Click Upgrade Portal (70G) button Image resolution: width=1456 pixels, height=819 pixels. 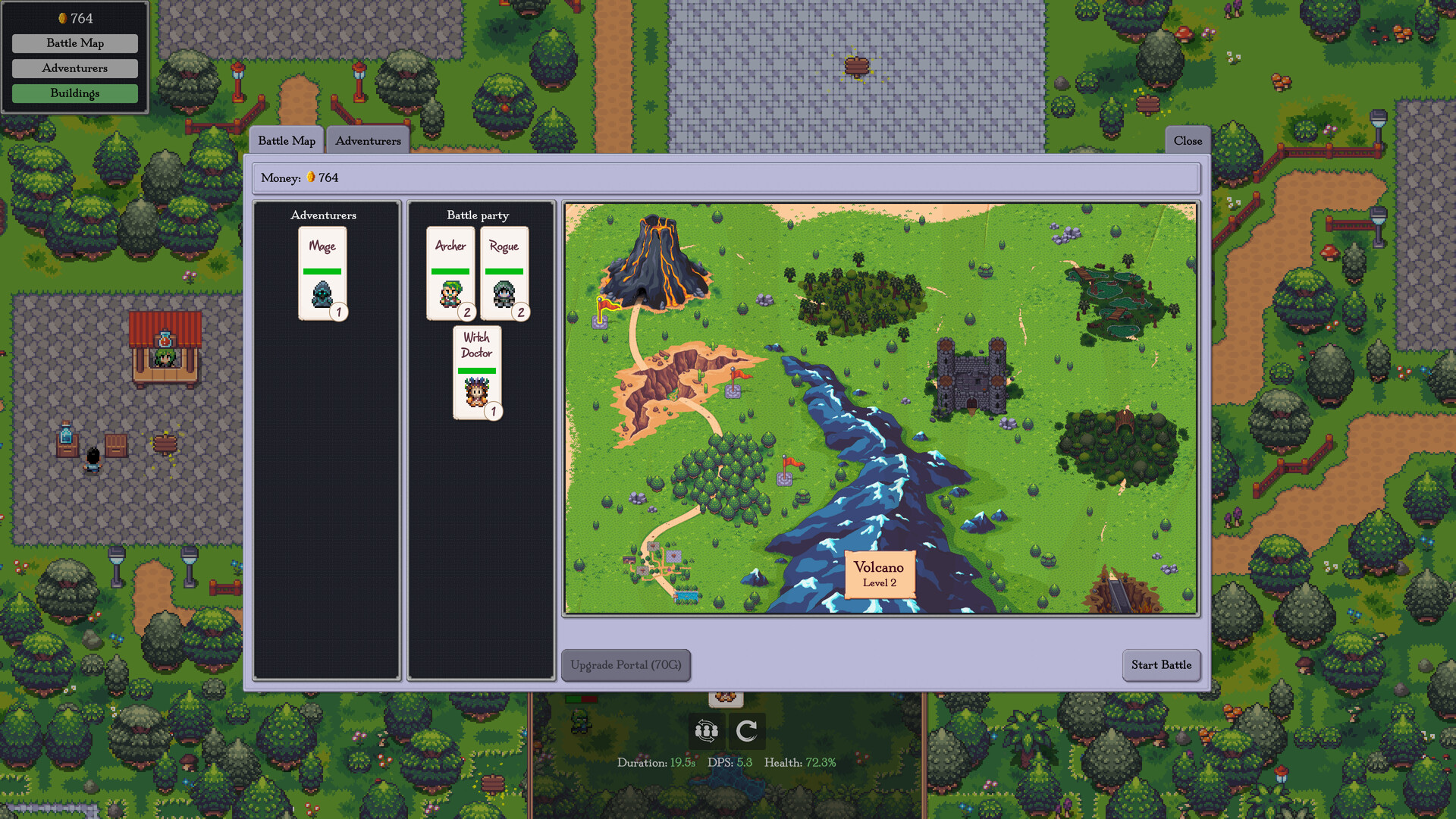tap(626, 665)
